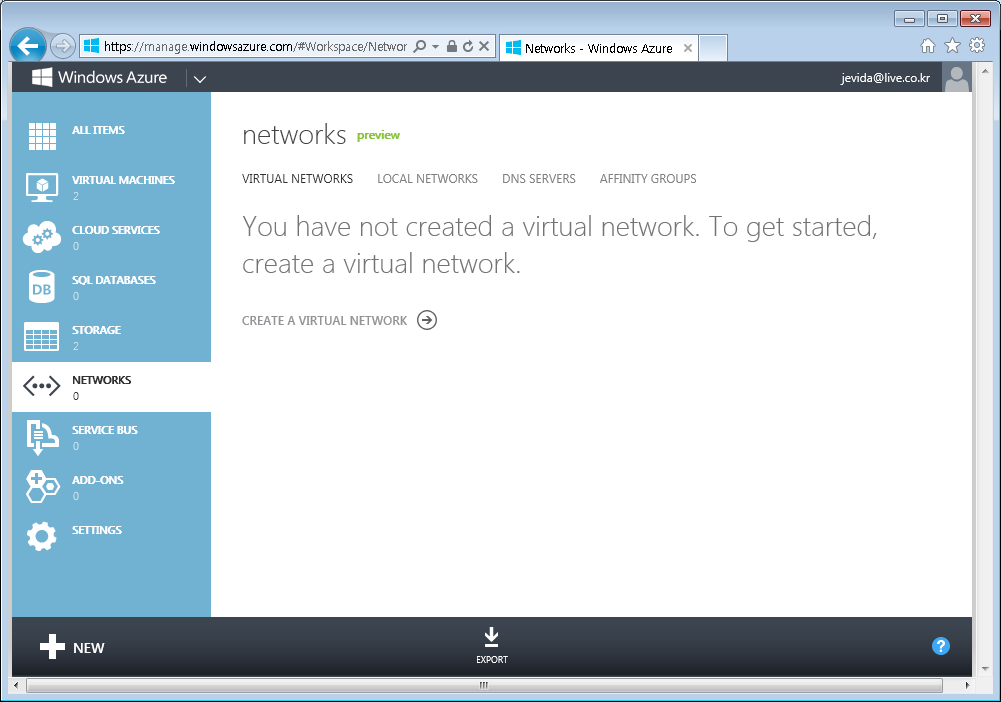The width and height of the screenshot is (1001, 702).
Task: Switch to the DNS Servers tab
Action: click(539, 179)
